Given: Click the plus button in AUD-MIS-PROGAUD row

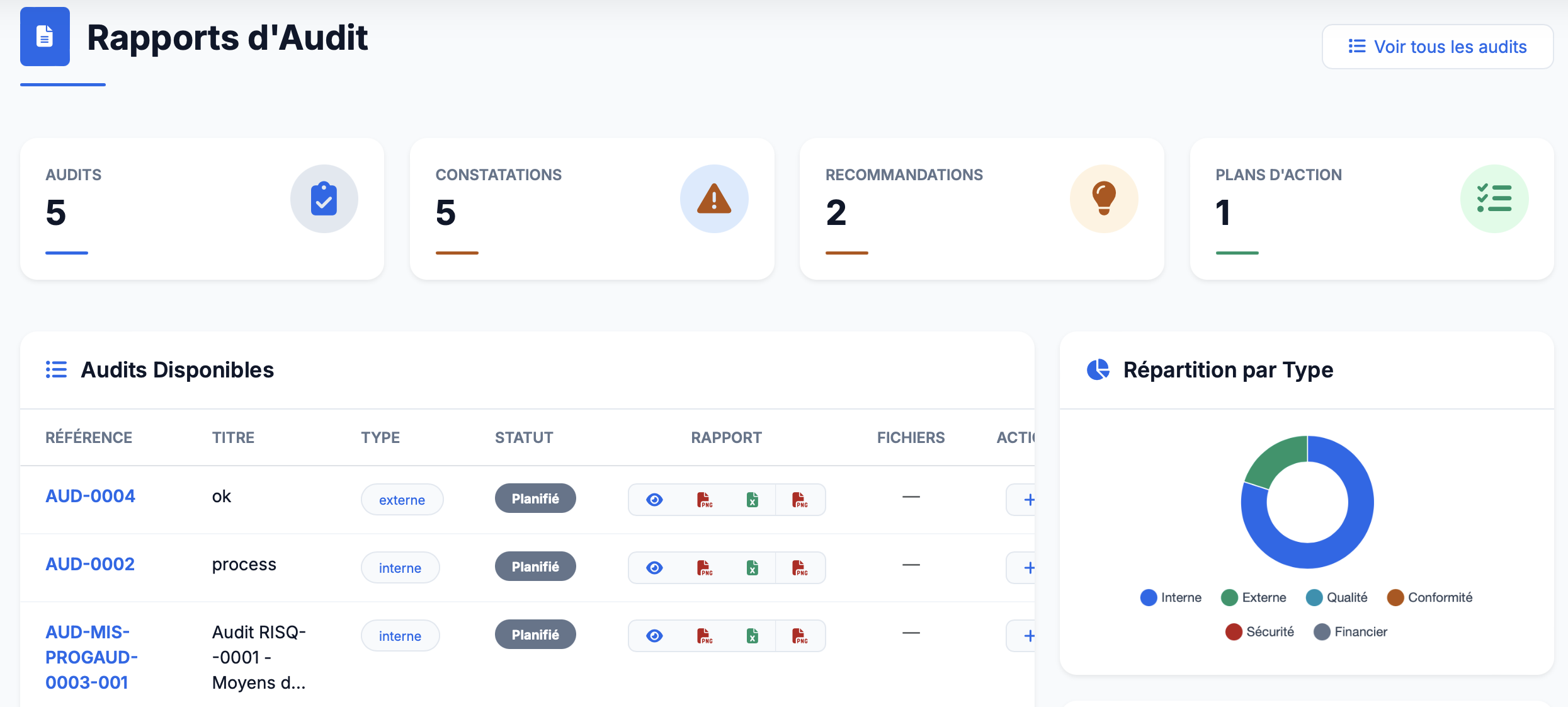Looking at the screenshot, I should [x=1028, y=636].
